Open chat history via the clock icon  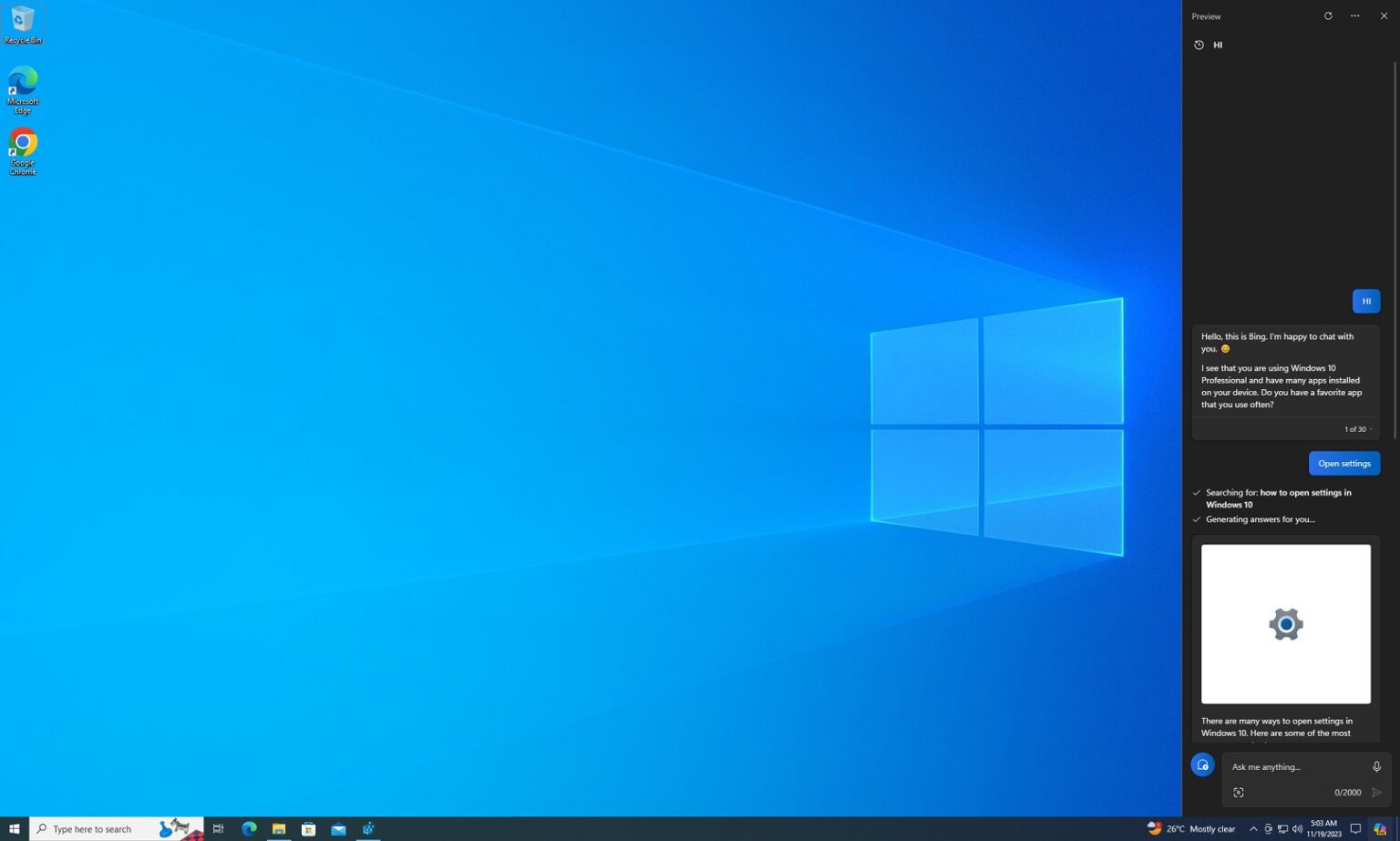pos(1199,44)
